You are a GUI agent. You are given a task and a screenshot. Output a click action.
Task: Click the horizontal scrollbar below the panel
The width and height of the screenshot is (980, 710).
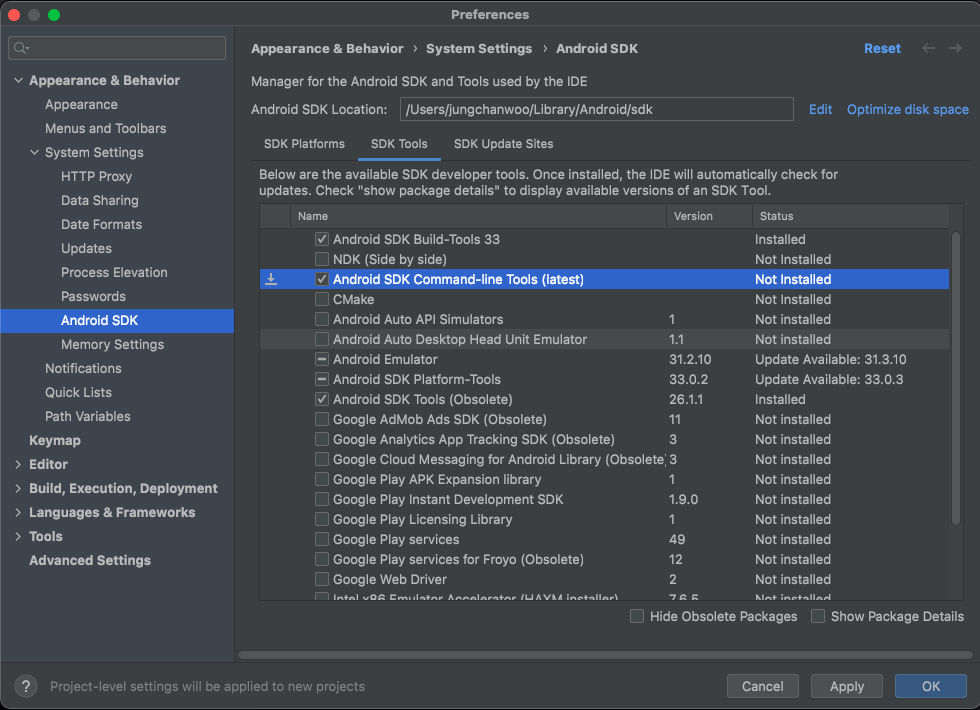click(x=605, y=655)
